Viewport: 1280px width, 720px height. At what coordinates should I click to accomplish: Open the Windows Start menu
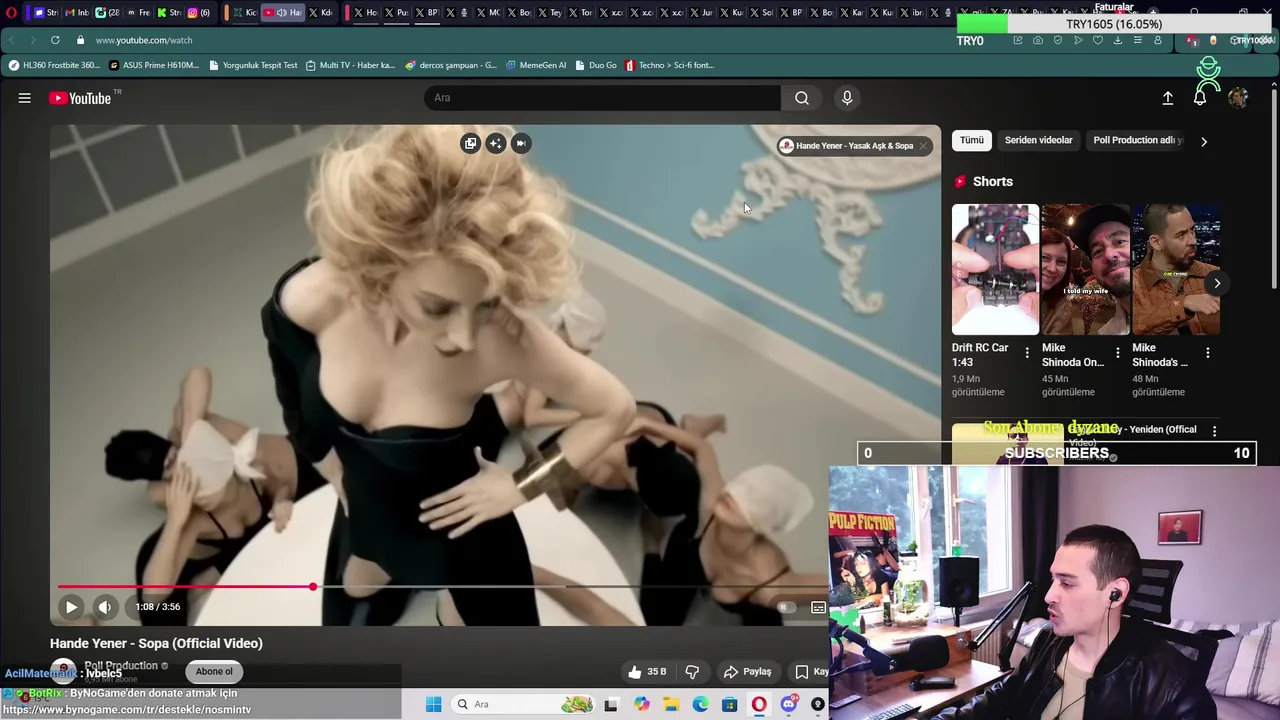coord(433,704)
